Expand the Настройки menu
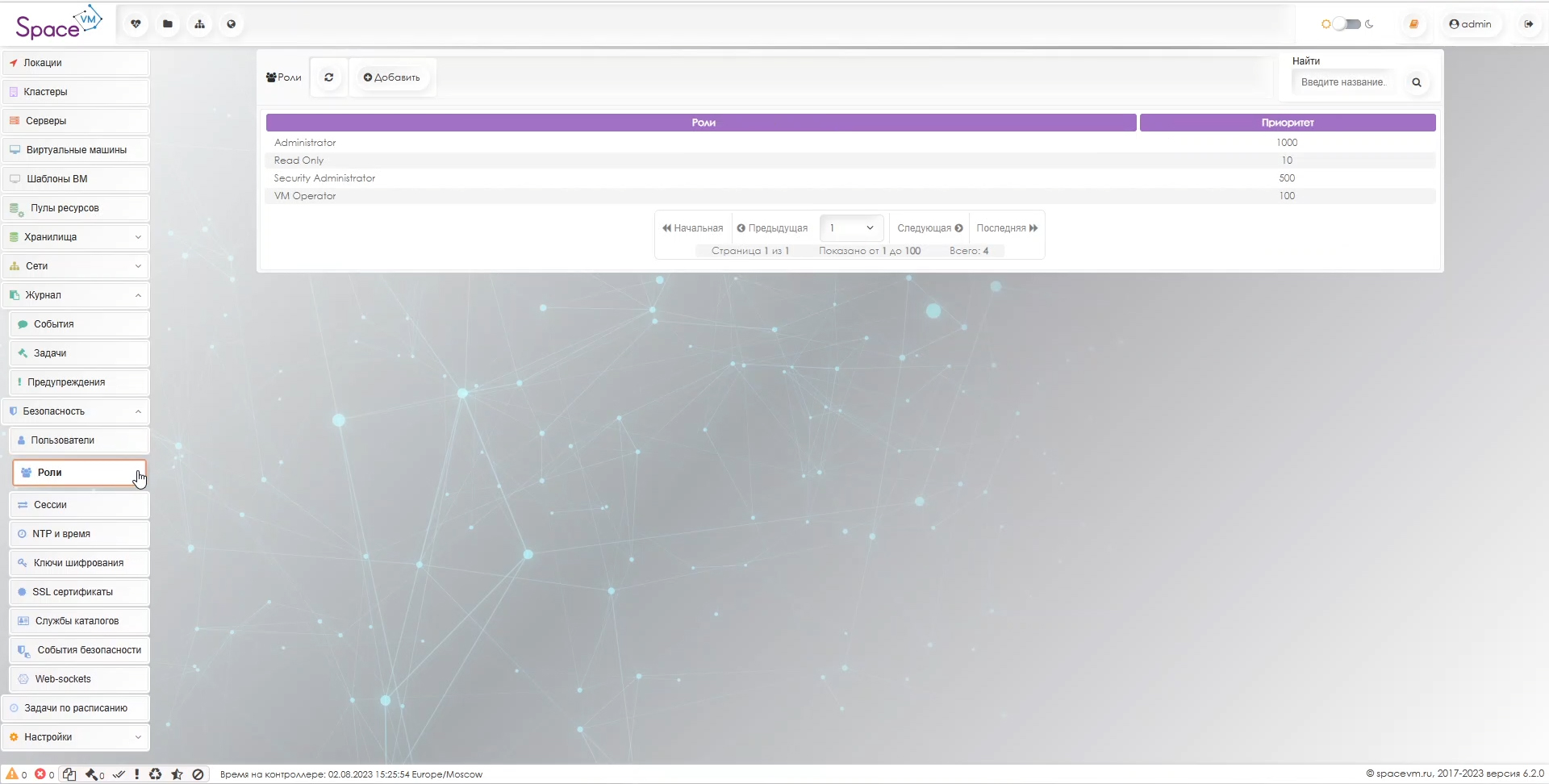The image size is (1549, 784). coord(76,737)
